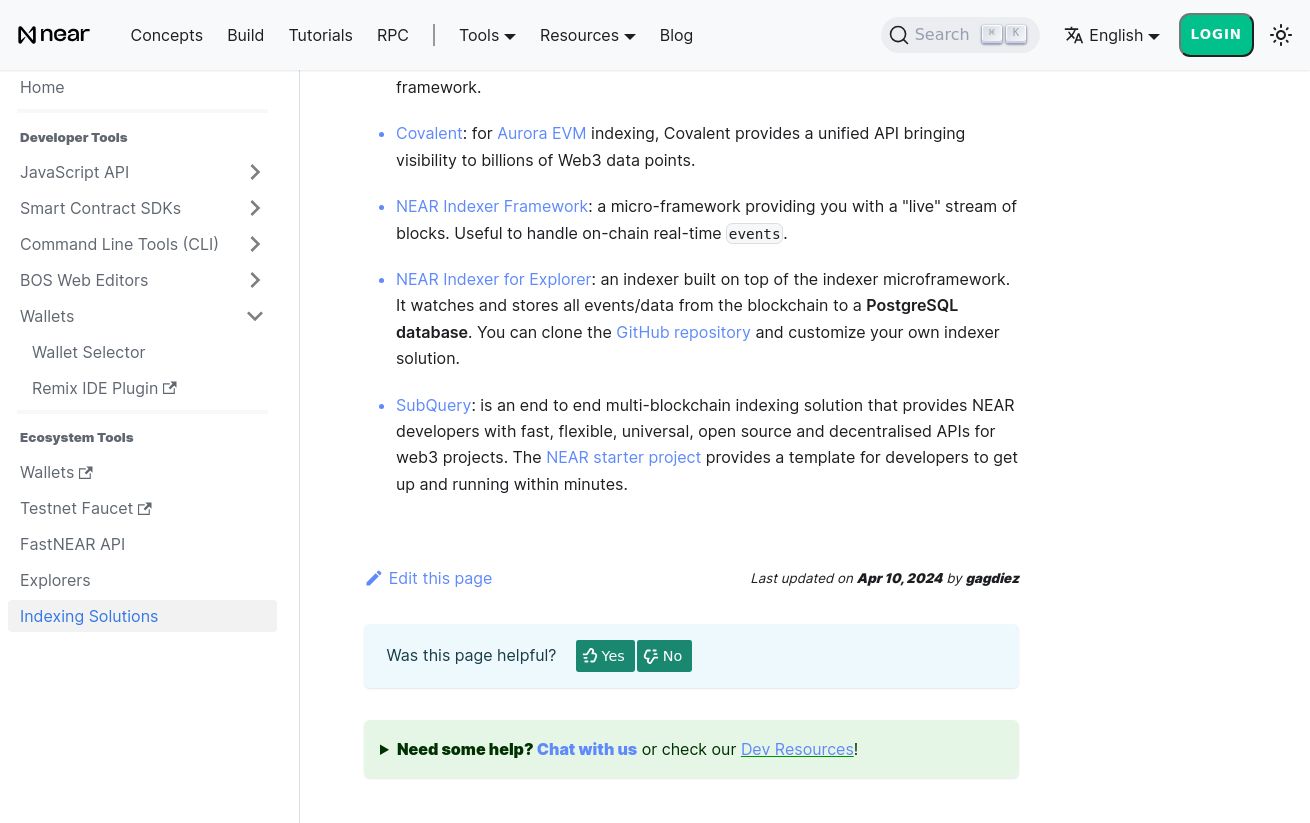Click the Chat with us arrow marker
Viewport: 1310px width, 823px height.
pyautogui.click(x=385, y=749)
